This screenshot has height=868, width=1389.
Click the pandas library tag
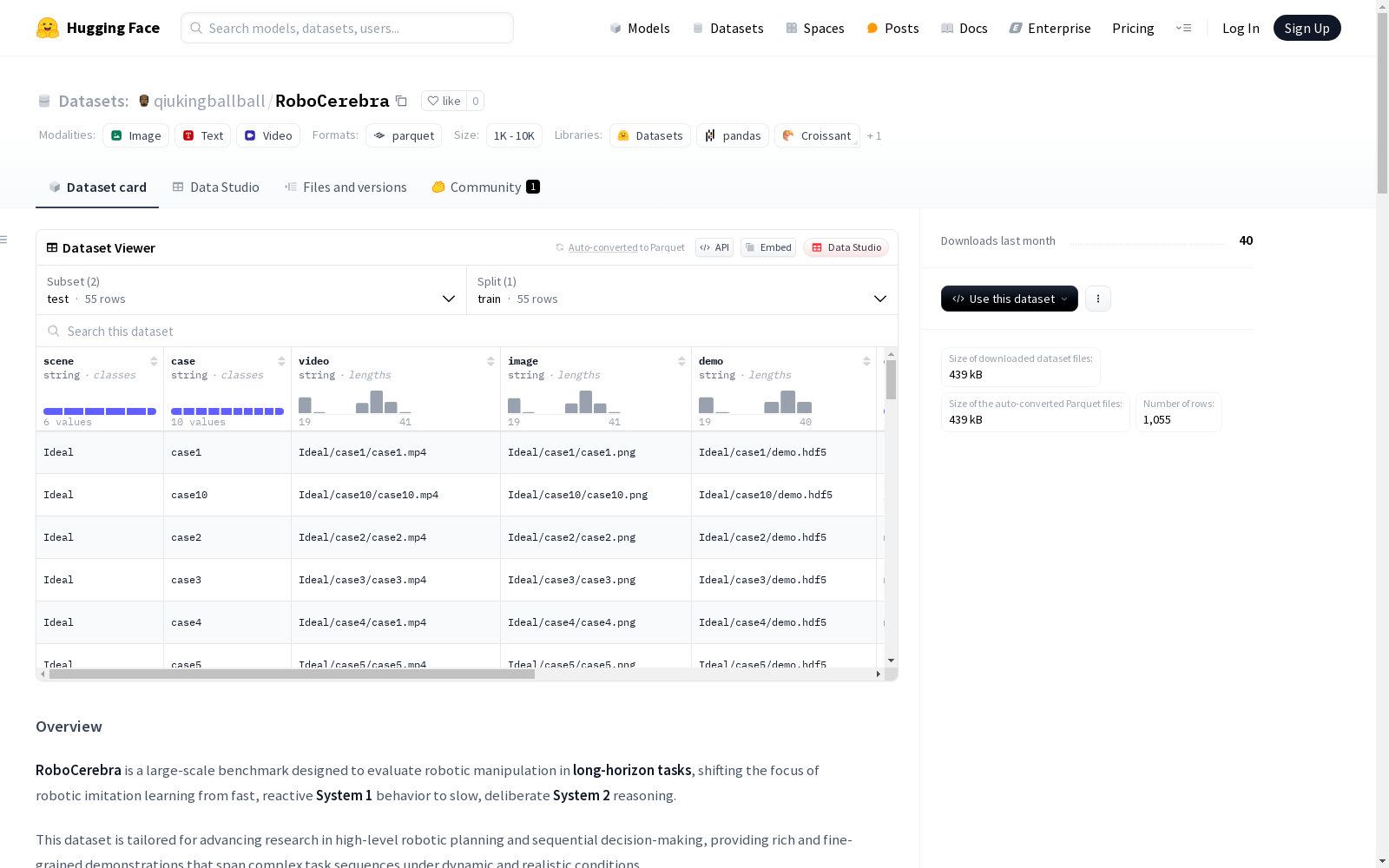pos(733,135)
